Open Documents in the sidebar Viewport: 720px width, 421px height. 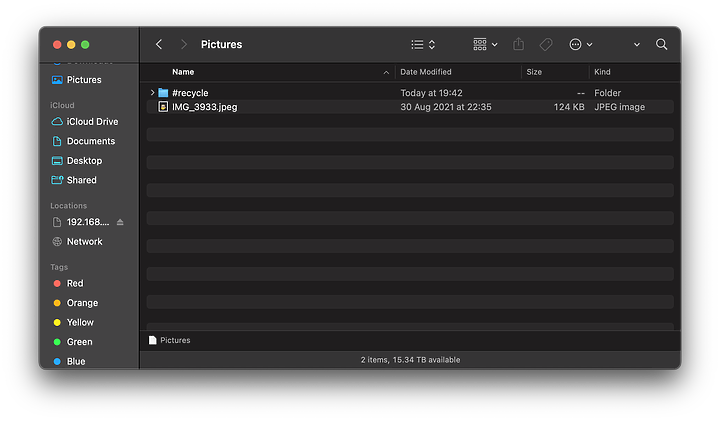coord(89,141)
